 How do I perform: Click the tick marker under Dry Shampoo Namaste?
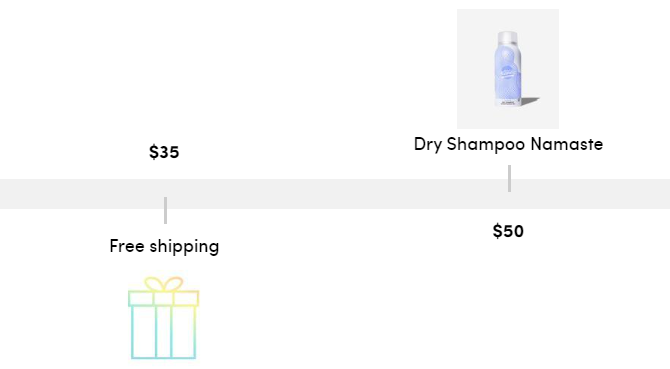[x=509, y=179]
